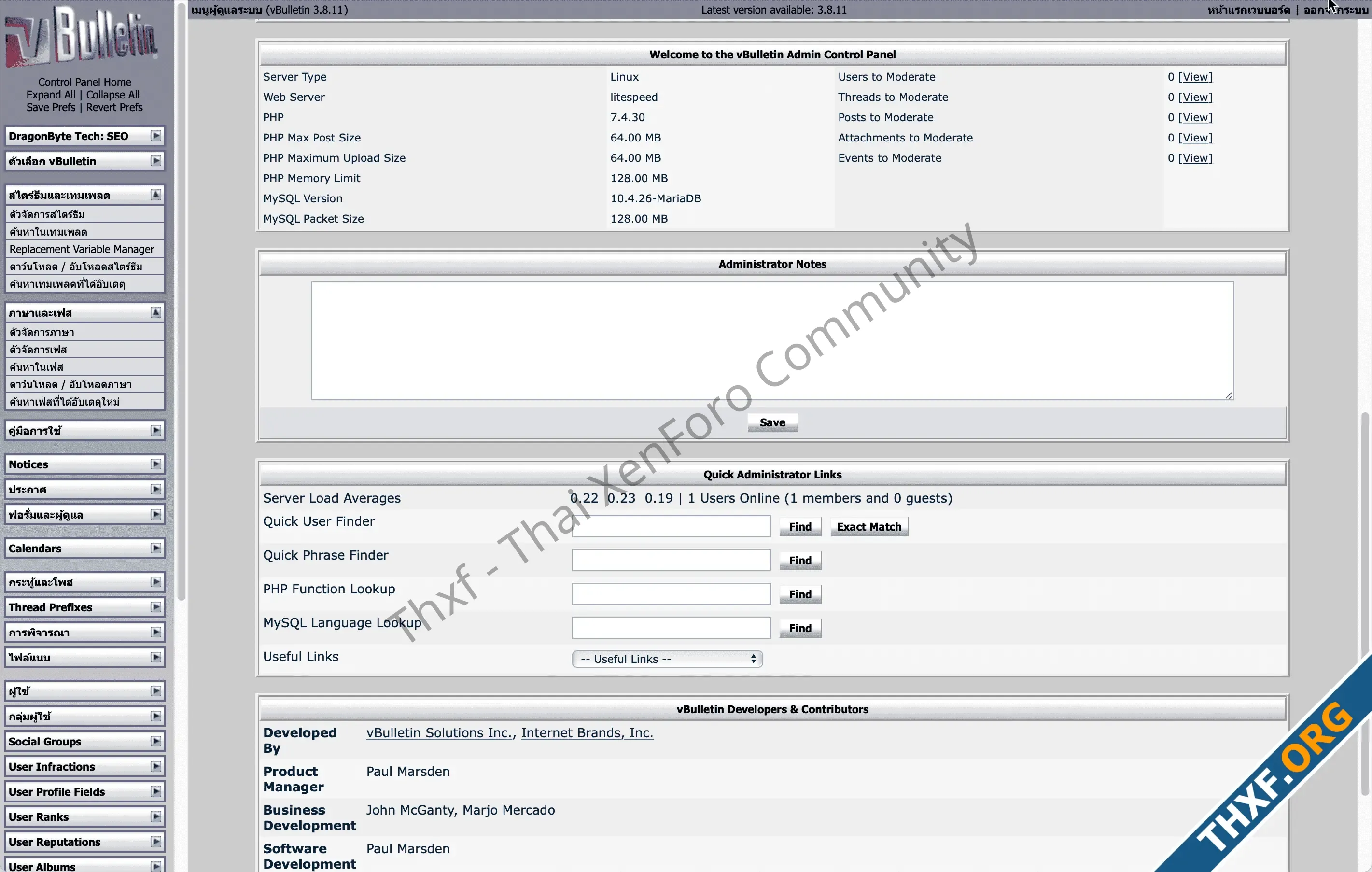Expand the ไฟล์แนบ menu arrow

[155, 657]
